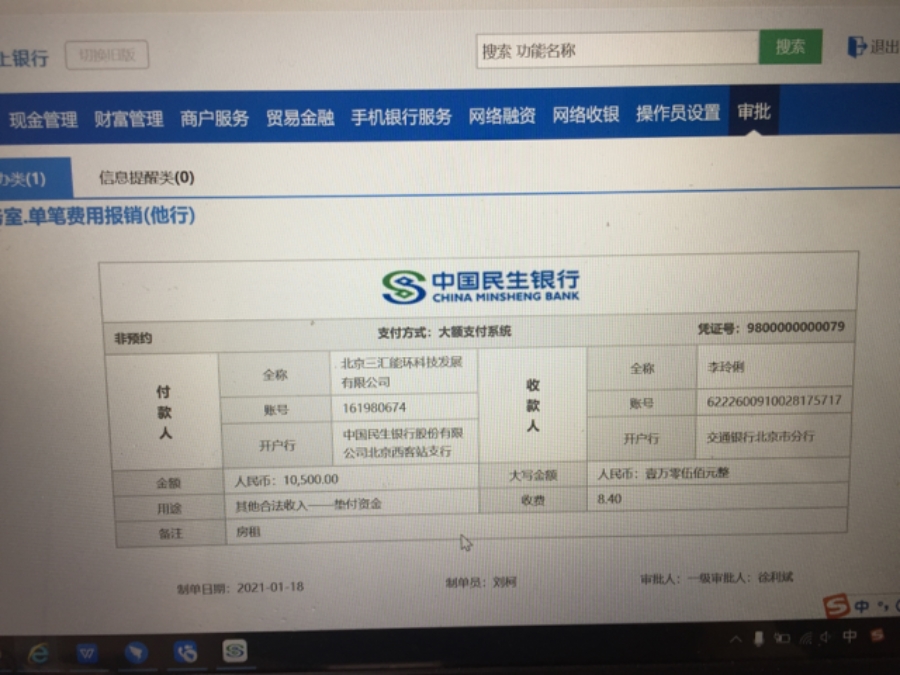Open the 网络融资 menu
This screenshot has height=675, width=900.
[502, 115]
